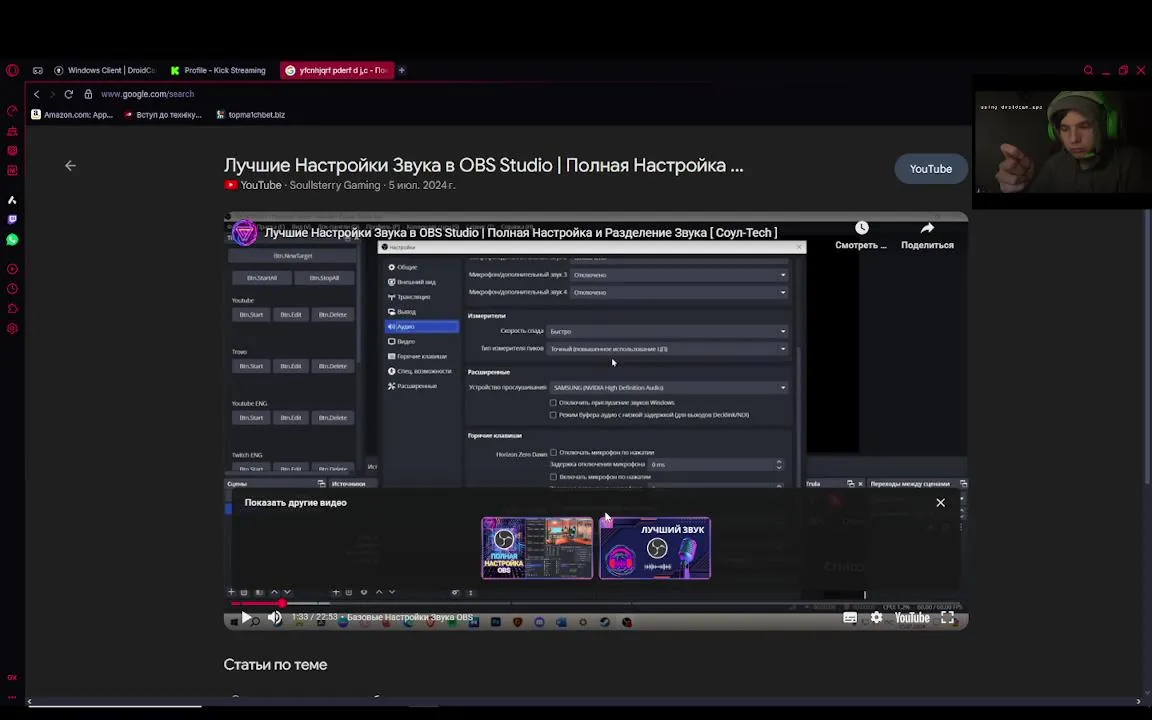Seek on the red video progress bar
1152x720 pixels.
tap(596, 603)
